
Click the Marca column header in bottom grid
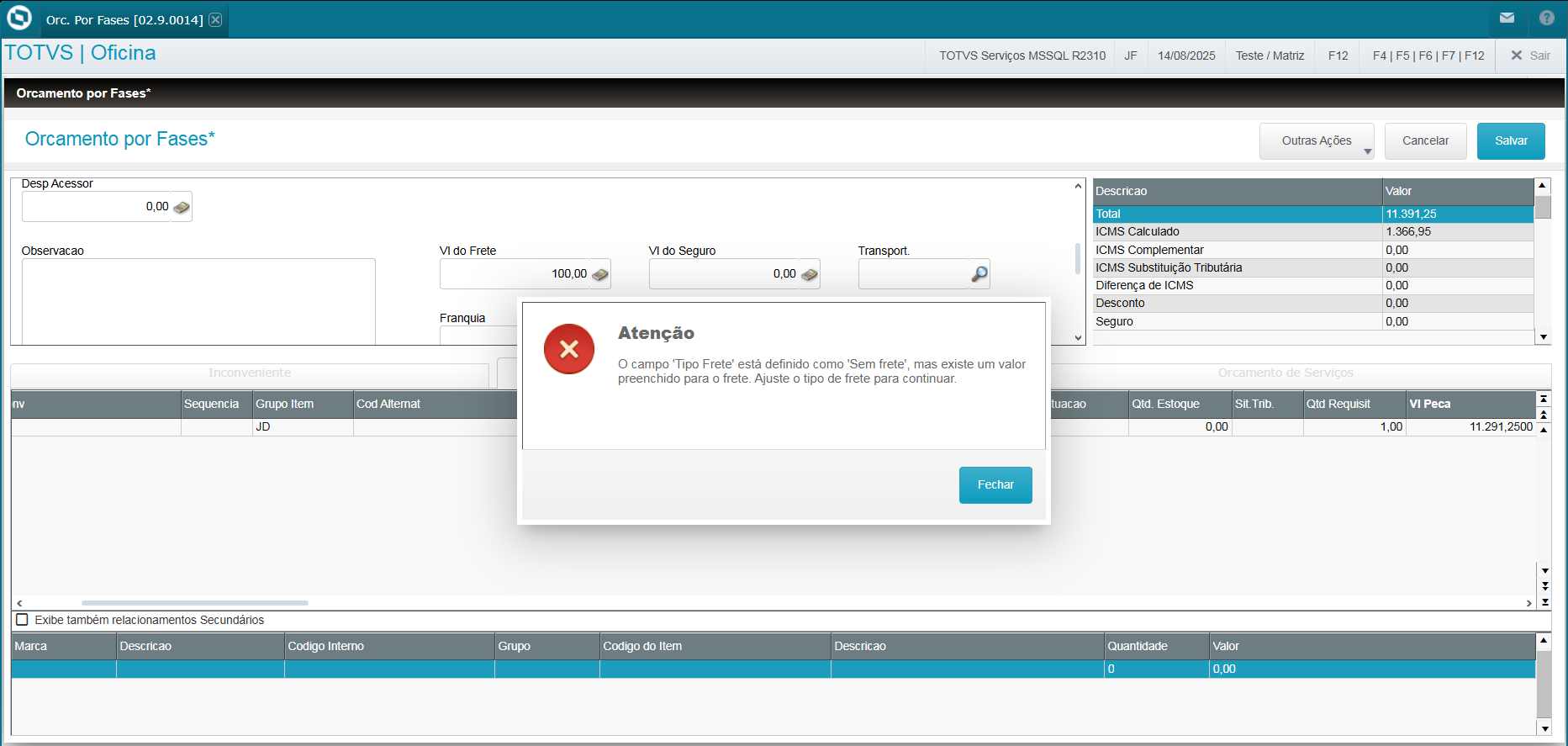(x=64, y=647)
